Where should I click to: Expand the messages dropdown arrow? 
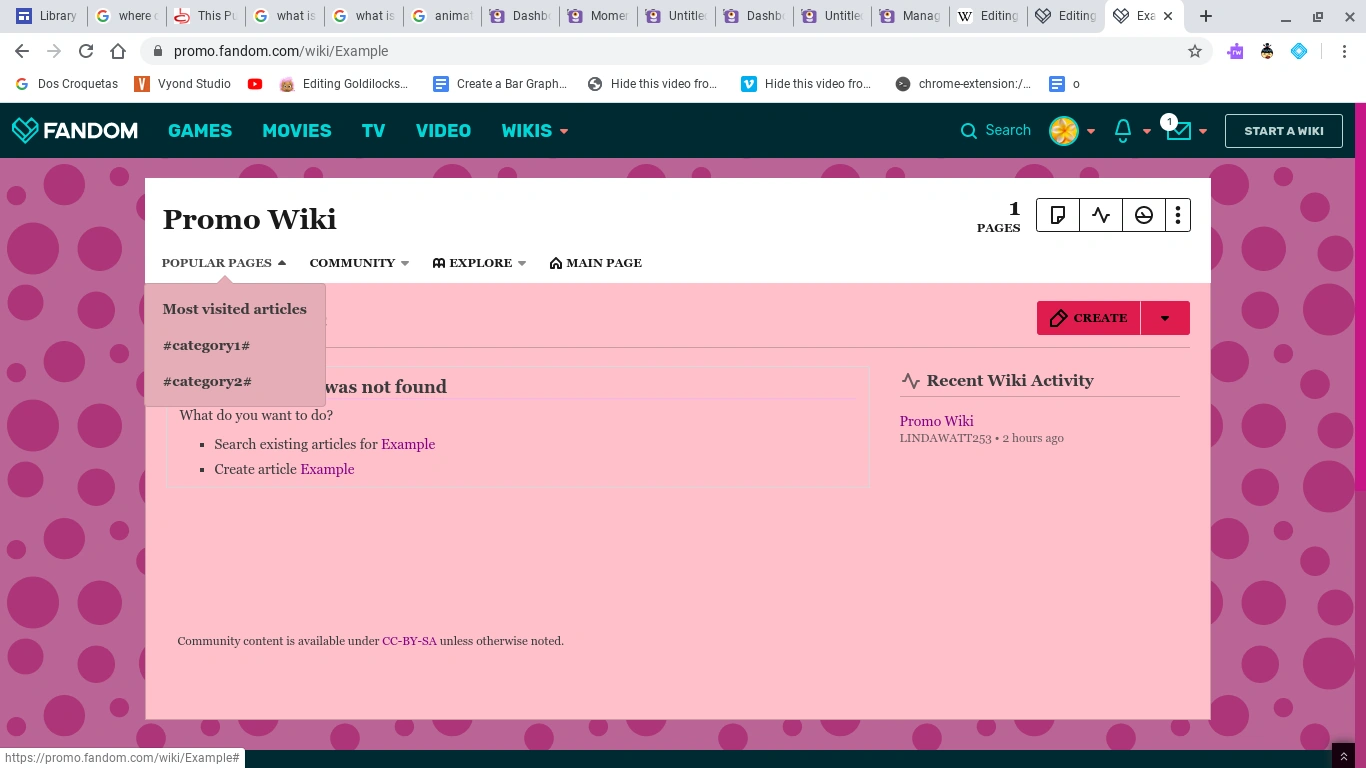click(1203, 131)
